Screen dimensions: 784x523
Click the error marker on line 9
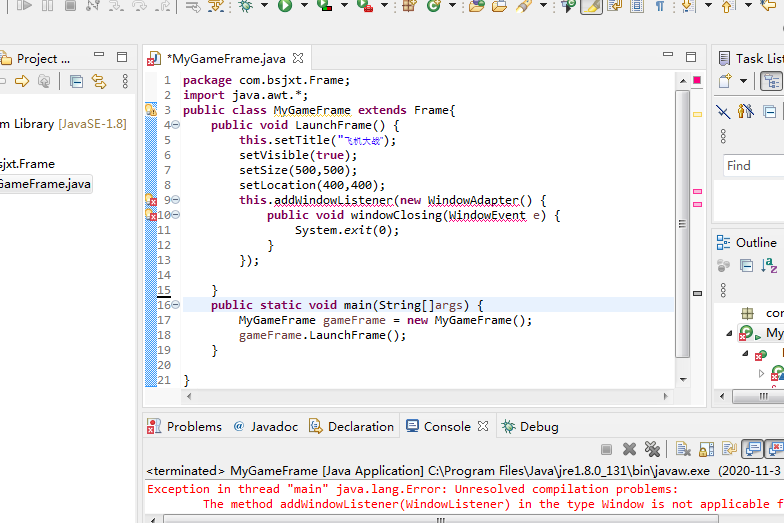tap(150, 200)
